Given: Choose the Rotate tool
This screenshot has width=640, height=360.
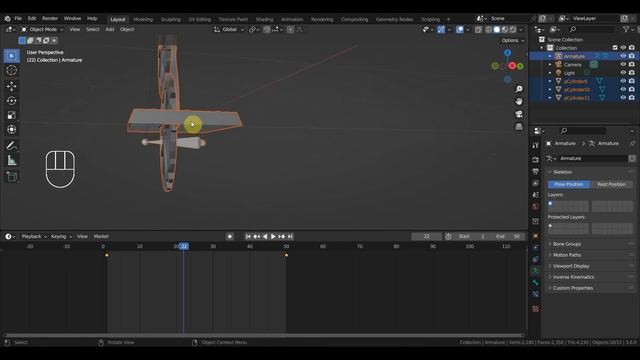Looking at the screenshot, I should [11, 100].
